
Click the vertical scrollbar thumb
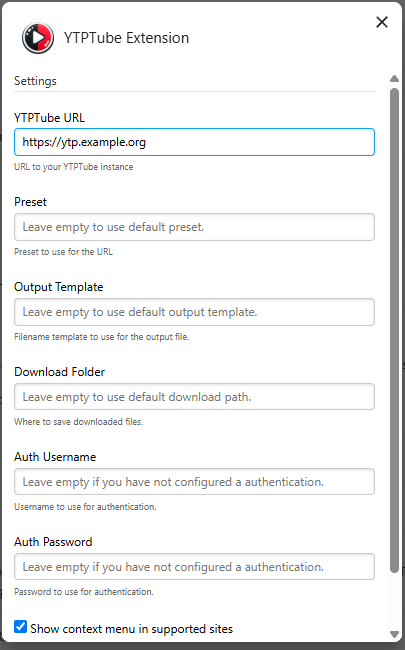coord(394,330)
